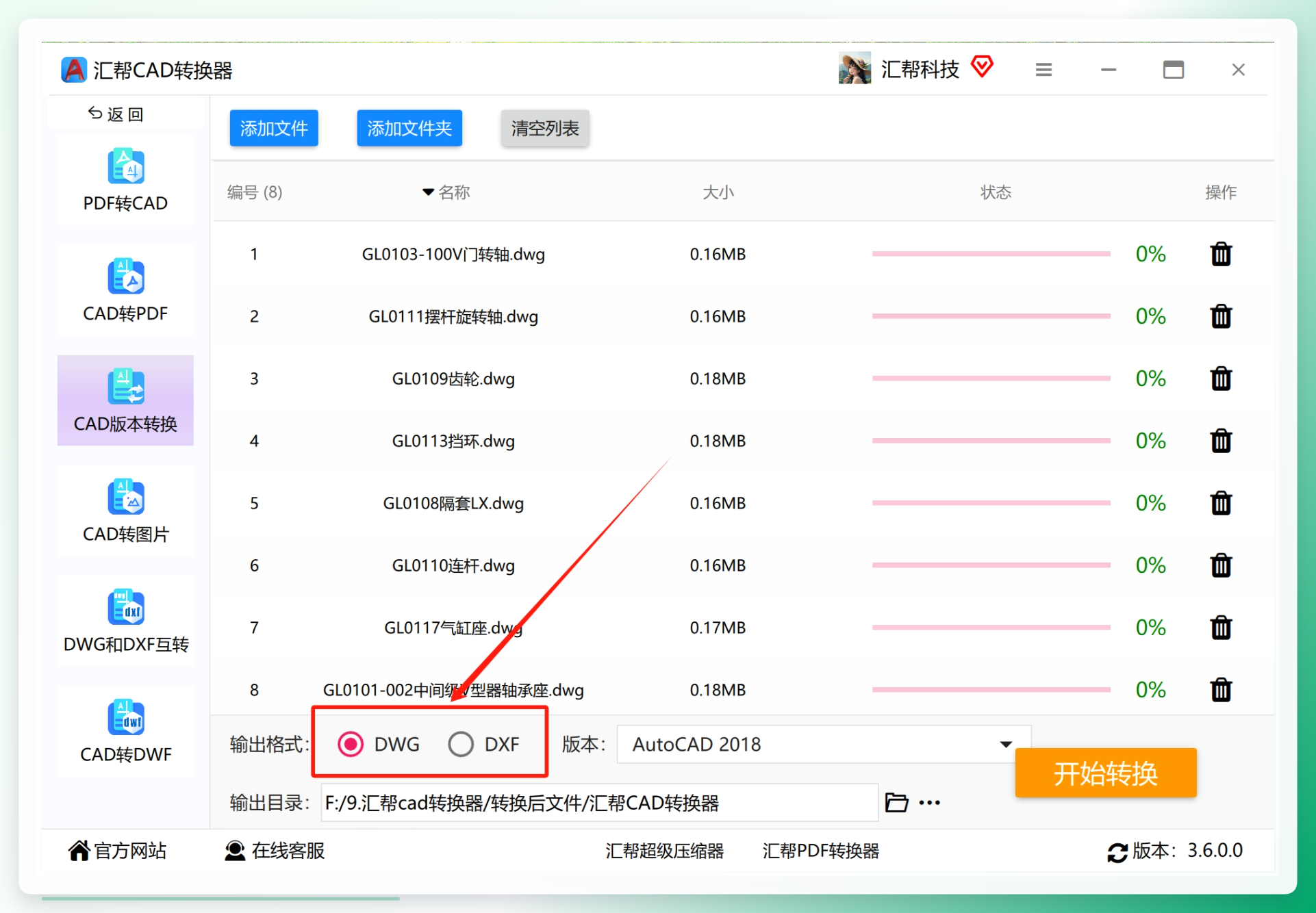
Task: Start conversion with 开始转换 button
Action: (x=1106, y=773)
